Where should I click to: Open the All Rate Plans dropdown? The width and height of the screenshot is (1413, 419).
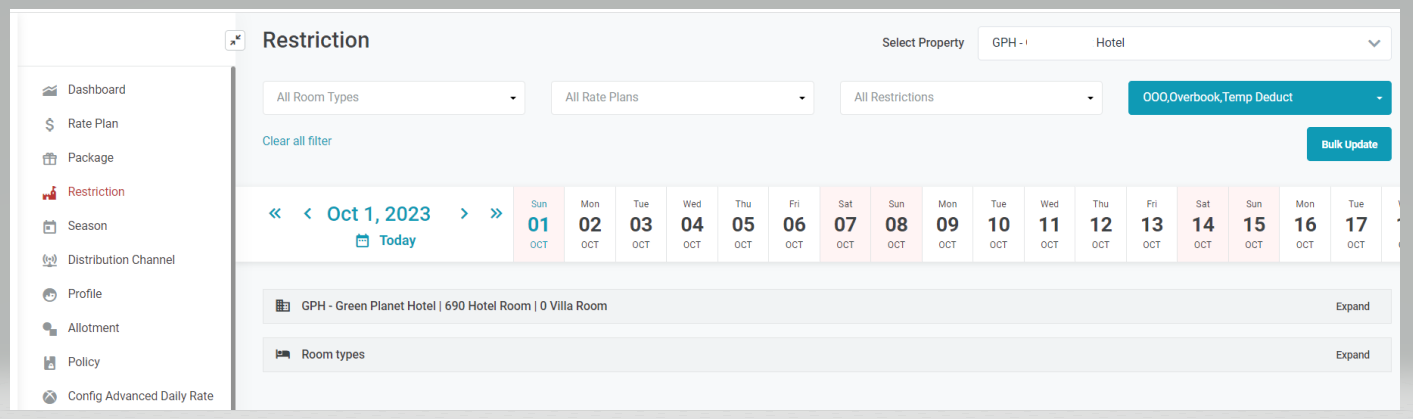point(682,98)
